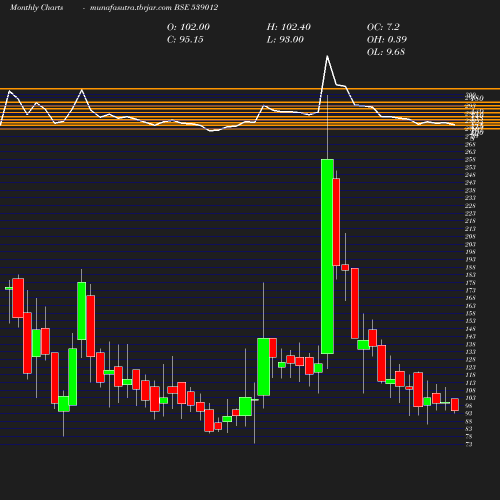Click price axis label 78
Image resolution: width=500 pixels, height=500 pixels.
point(469,437)
